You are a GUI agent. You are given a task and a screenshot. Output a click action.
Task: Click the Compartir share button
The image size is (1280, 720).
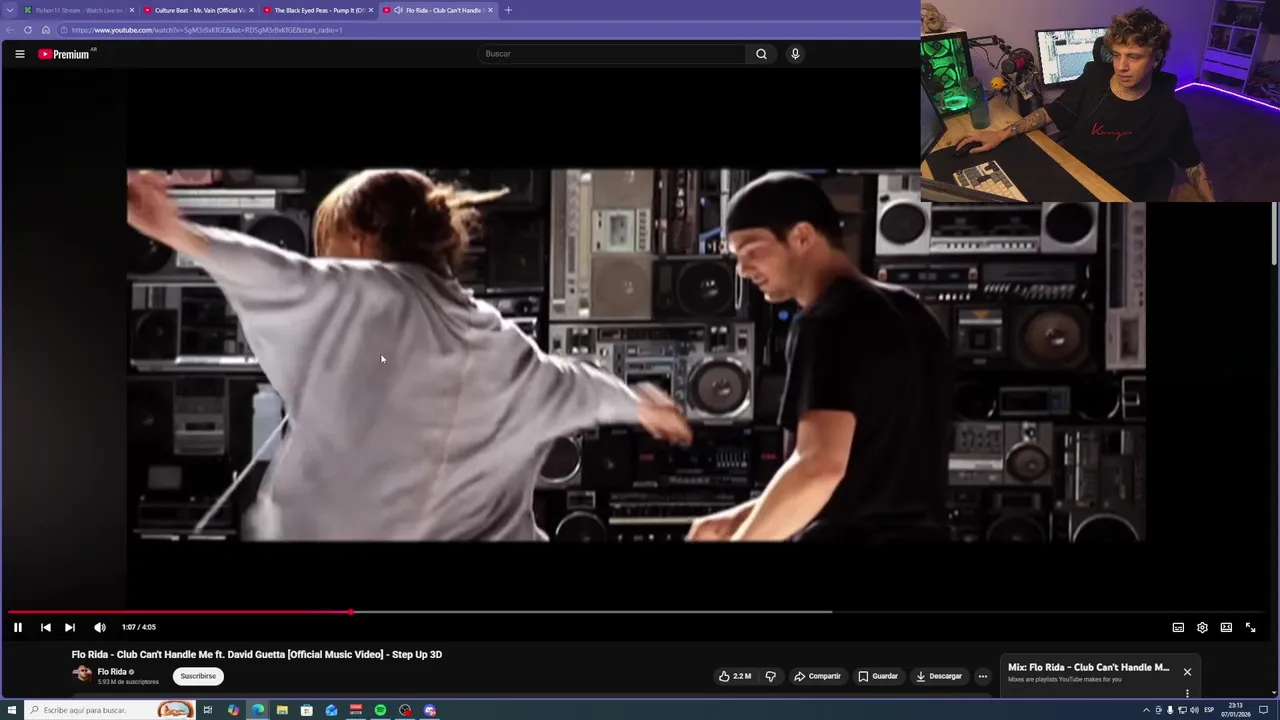click(818, 676)
